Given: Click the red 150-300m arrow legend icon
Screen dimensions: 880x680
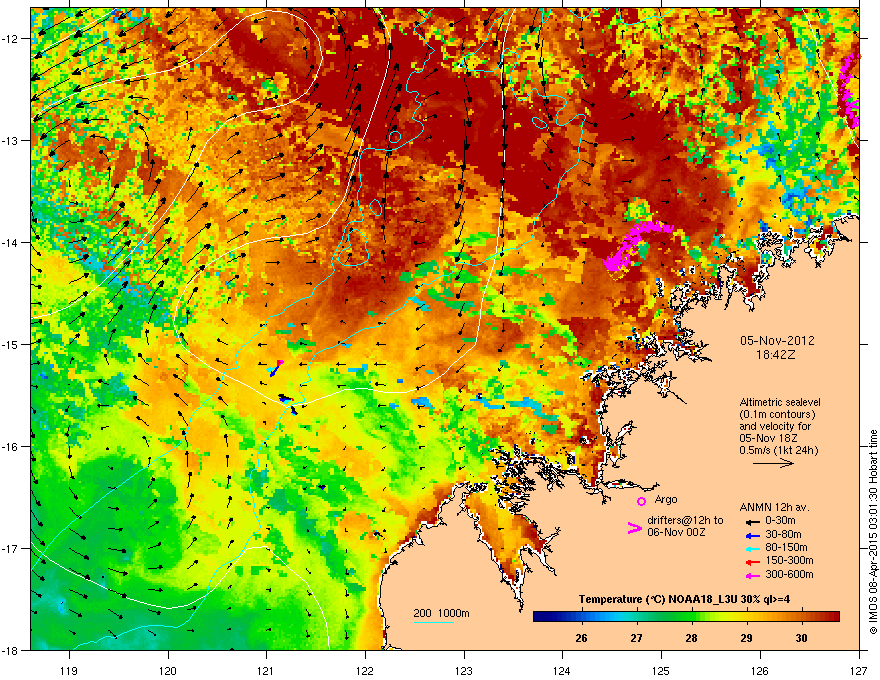Looking at the screenshot, I should pyautogui.click(x=752, y=561).
